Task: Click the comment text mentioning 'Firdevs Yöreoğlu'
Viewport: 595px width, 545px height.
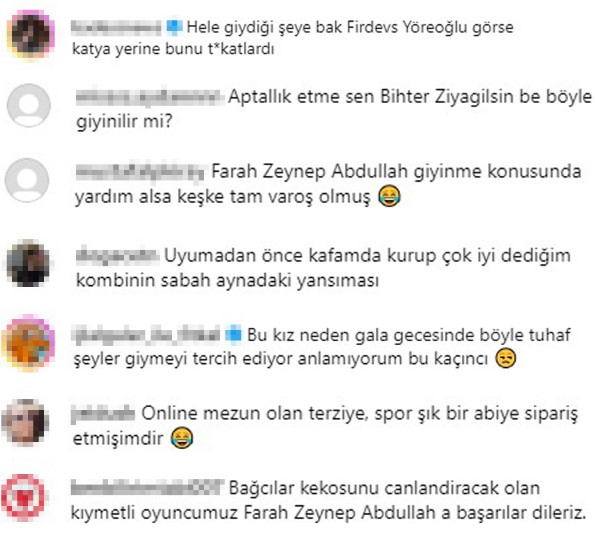Action: [x=293, y=38]
